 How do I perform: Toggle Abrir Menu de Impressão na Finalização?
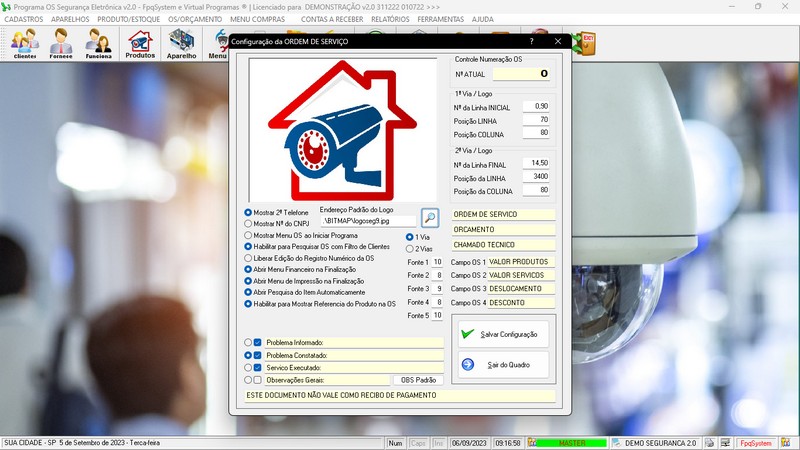(248, 281)
